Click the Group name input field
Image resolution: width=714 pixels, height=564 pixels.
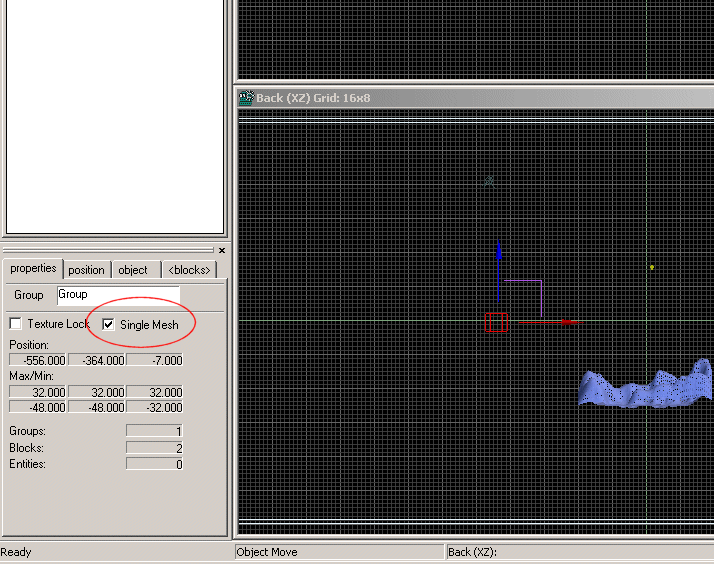[118, 295]
